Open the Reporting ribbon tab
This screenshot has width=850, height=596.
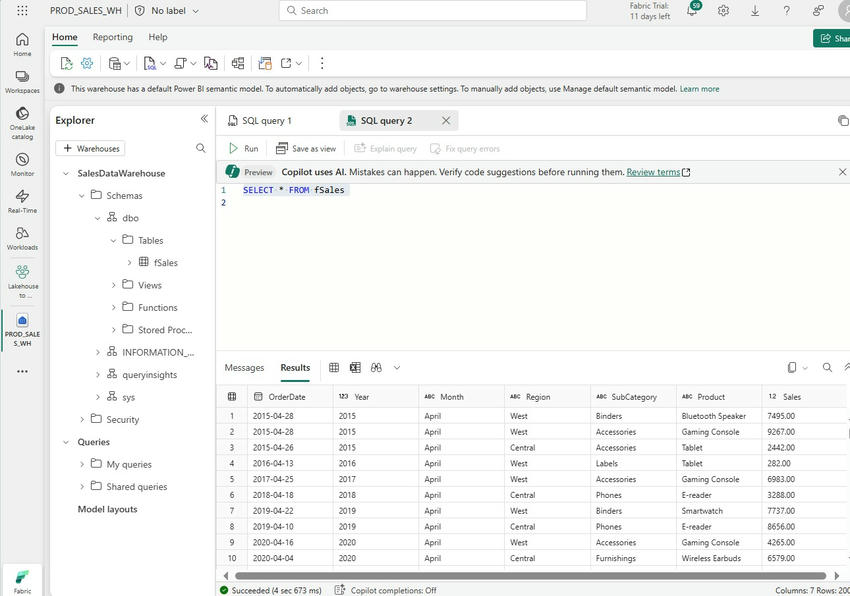coord(113,37)
